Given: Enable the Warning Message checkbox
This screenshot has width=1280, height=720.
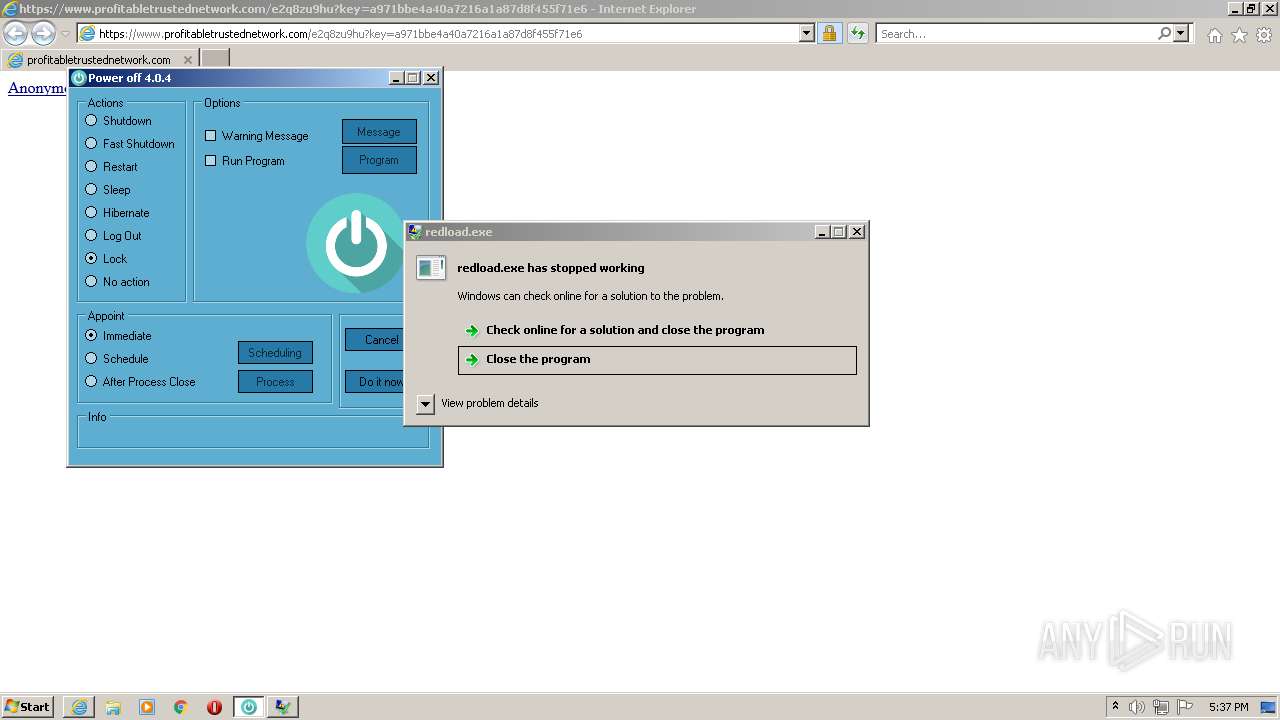Looking at the screenshot, I should pyautogui.click(x=257, y=136).
